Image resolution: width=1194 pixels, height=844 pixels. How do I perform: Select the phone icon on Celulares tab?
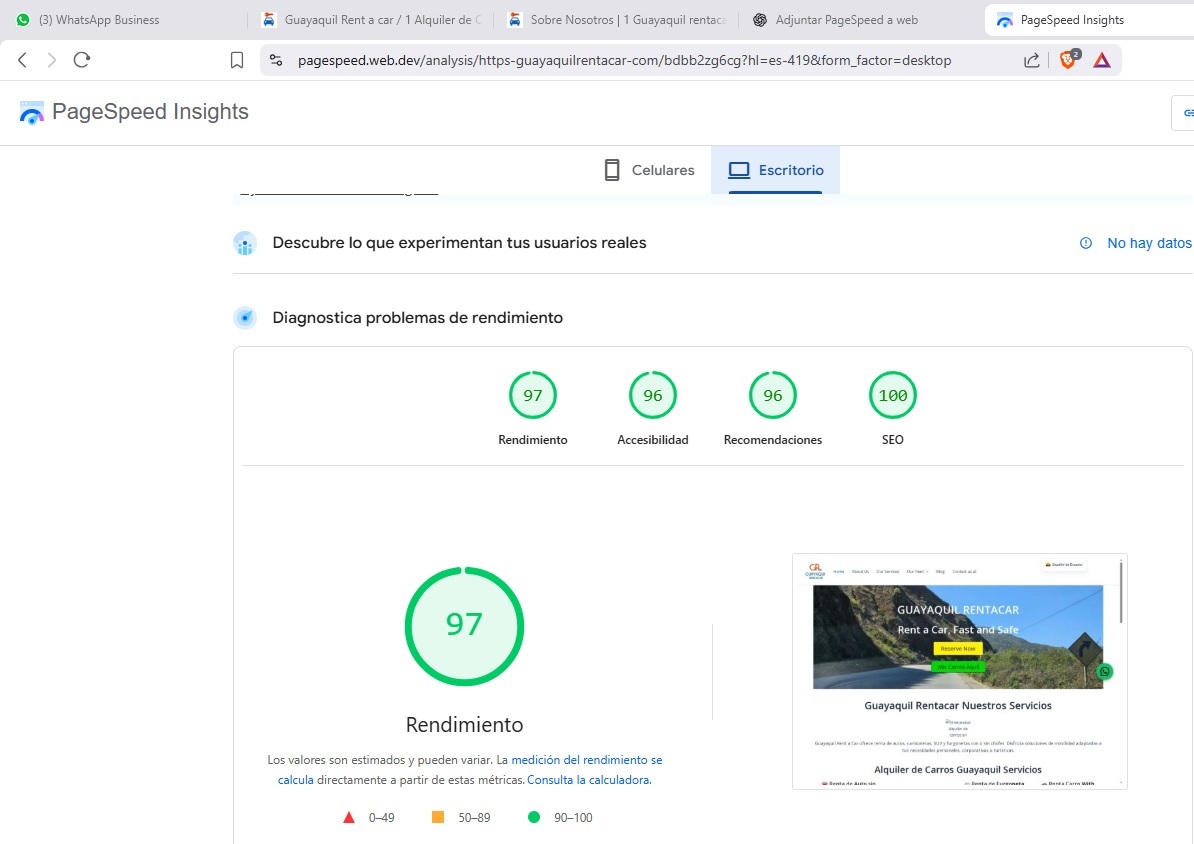point(611,170)
